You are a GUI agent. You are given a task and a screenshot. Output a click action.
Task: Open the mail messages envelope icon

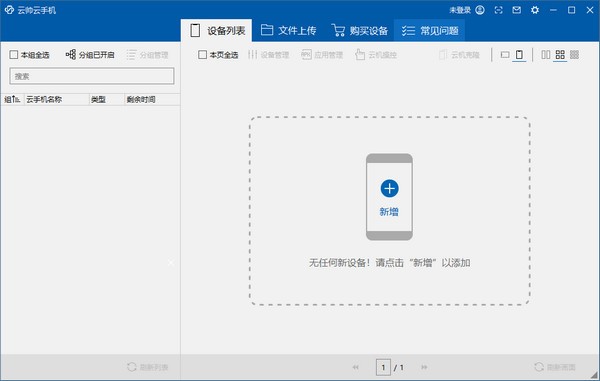(517, 10)
